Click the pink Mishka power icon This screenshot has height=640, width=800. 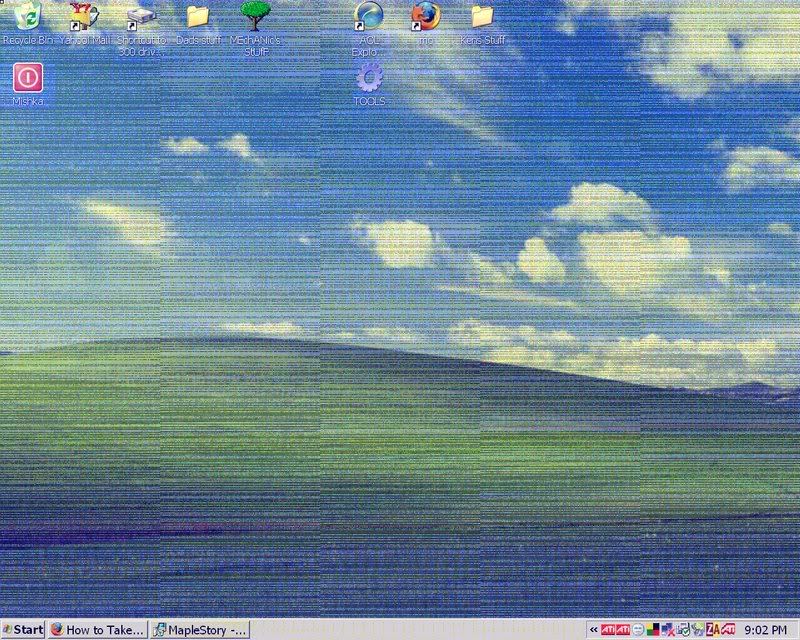click(x=28, y=84)
